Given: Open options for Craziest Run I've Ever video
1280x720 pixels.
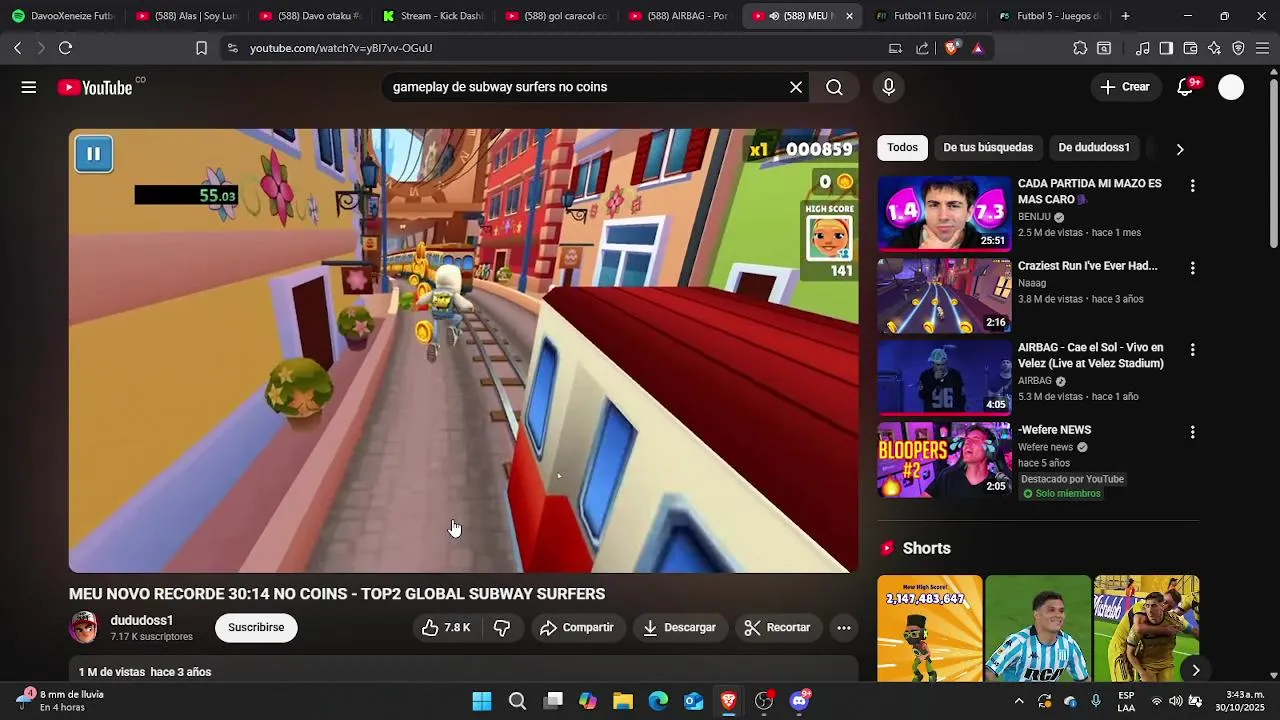Looking at the screenshot, I should pyautogui.click(x=1192, y=268).
